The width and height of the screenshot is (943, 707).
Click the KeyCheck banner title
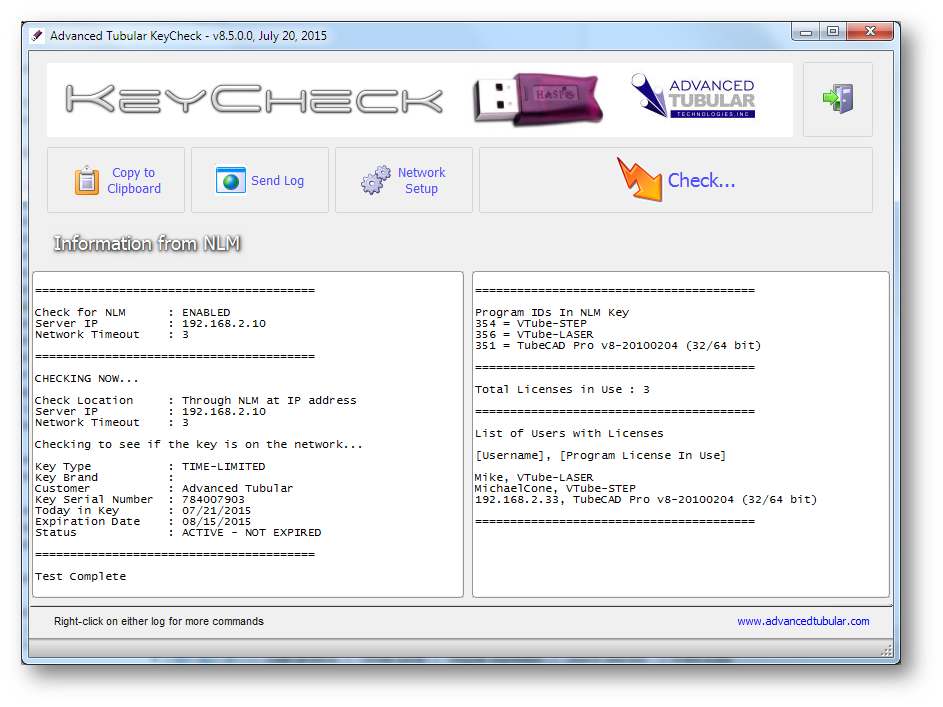[254, 99]
